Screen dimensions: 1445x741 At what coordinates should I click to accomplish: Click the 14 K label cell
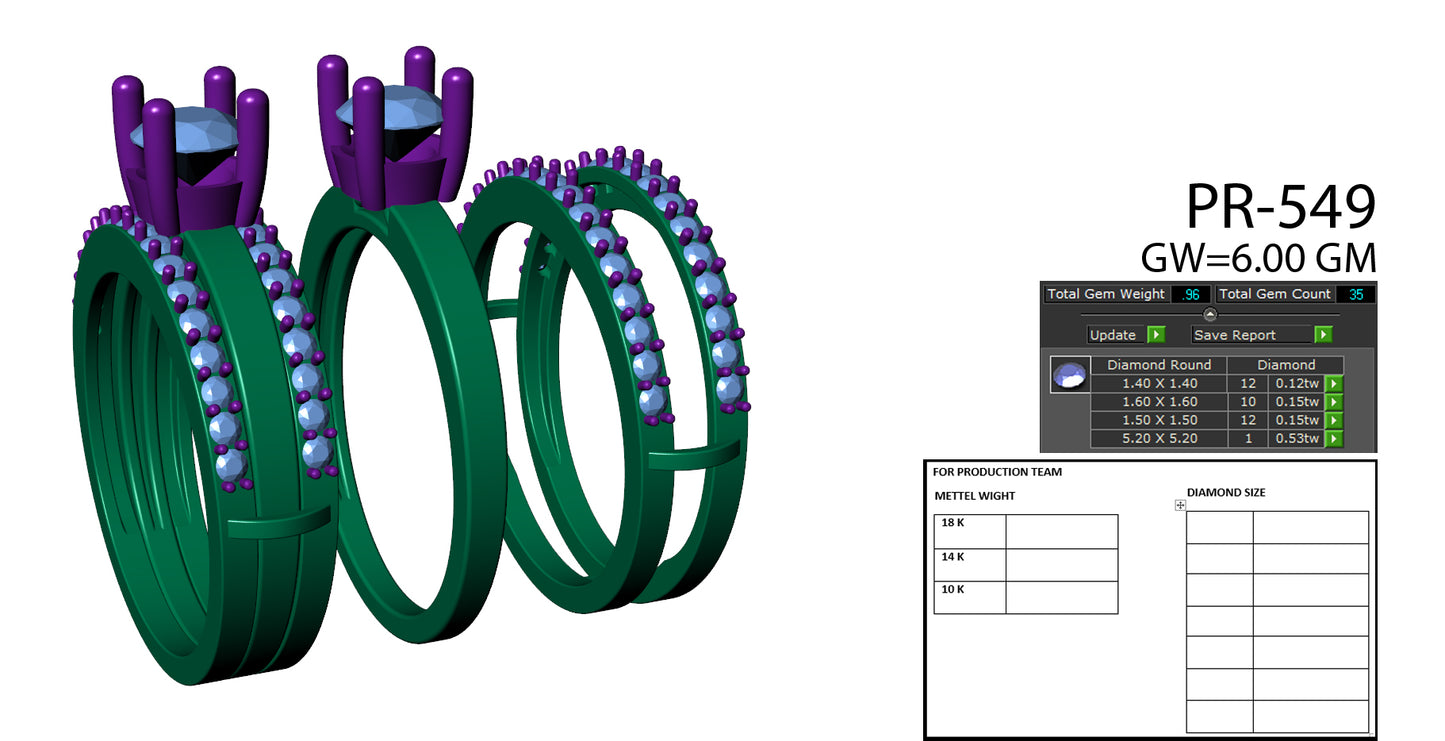[970, 565]
